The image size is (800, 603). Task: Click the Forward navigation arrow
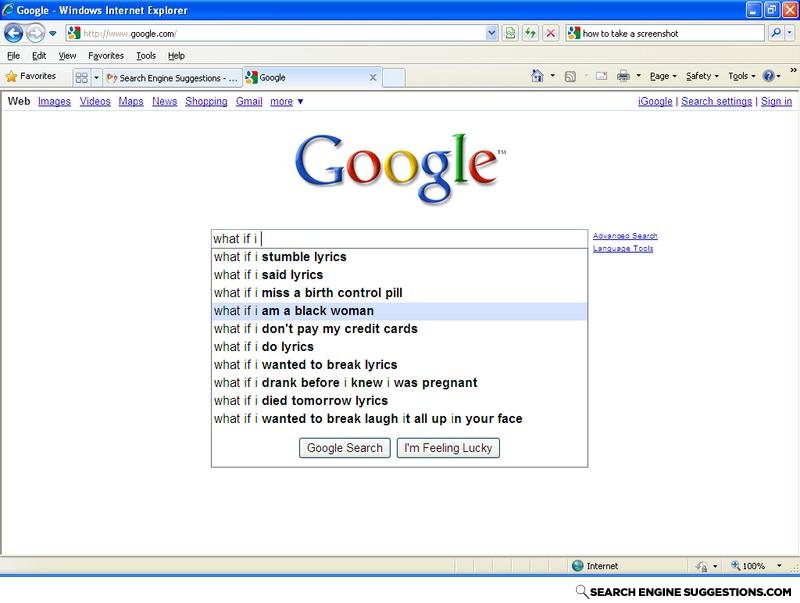coord(35,34)
